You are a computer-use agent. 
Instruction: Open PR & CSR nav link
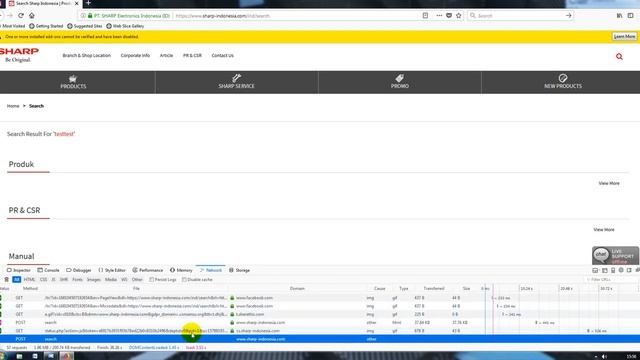coord(192,56)
